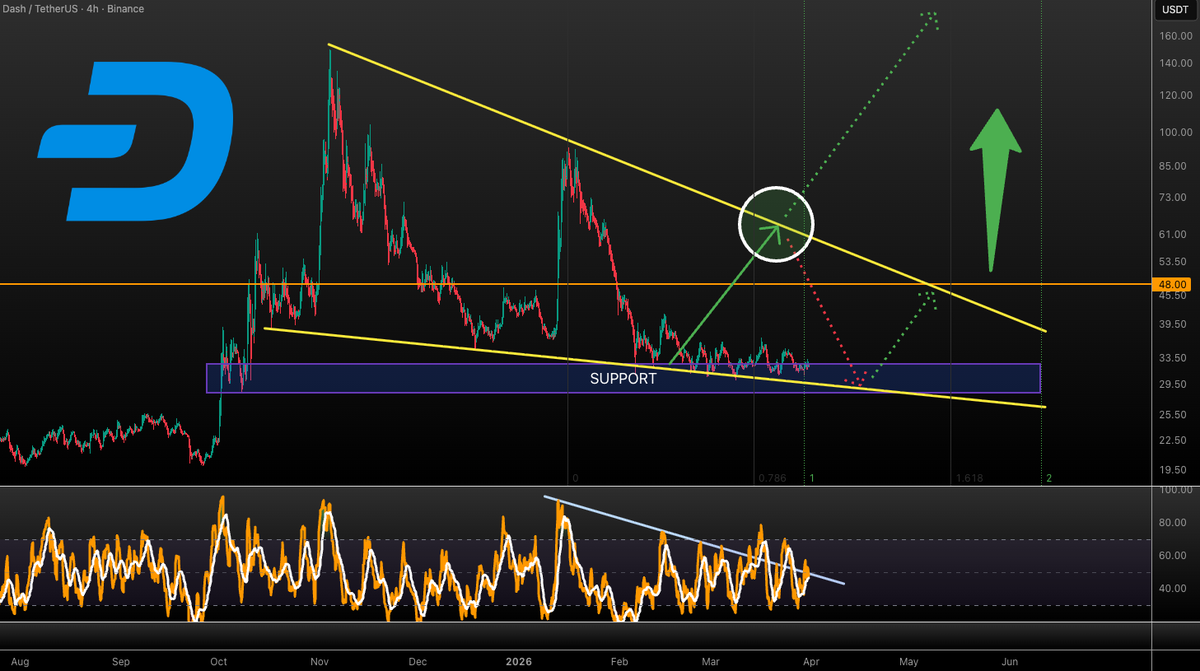Select the 120.00 price axis label
1200x671 pixels.
[x=1174, y=96]
